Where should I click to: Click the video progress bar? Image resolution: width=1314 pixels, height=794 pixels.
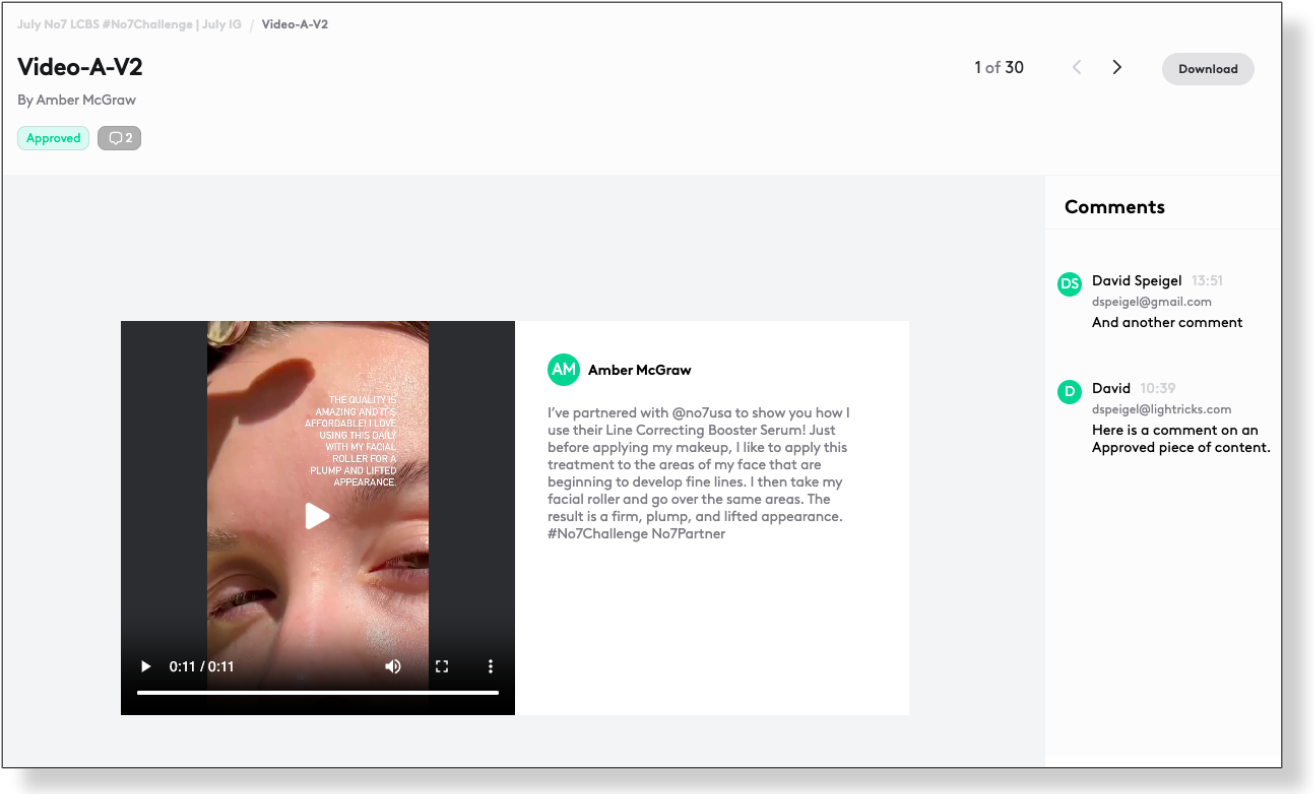317,692
